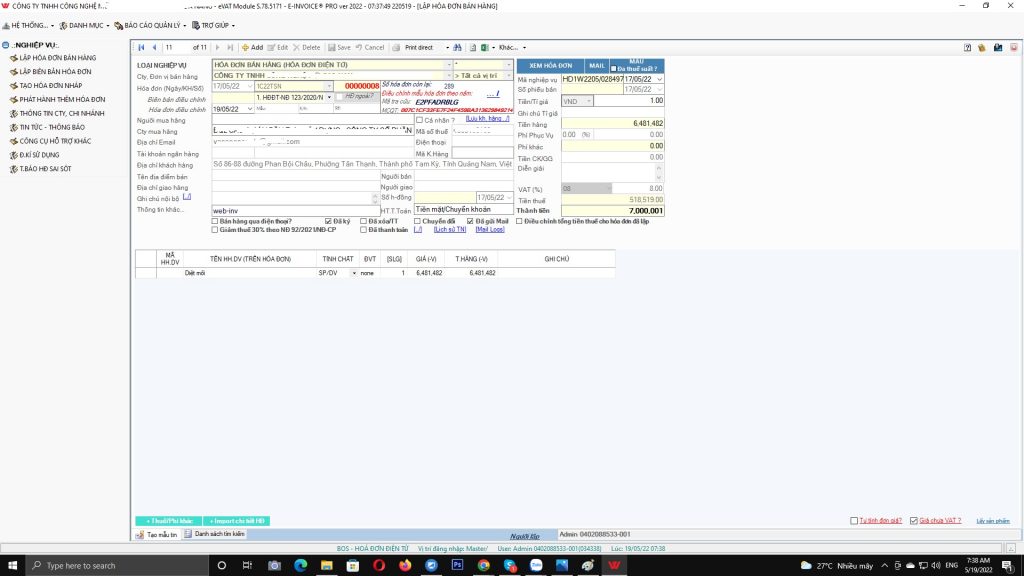Go to previous record arrow
1024x576 pixels.
154,48
